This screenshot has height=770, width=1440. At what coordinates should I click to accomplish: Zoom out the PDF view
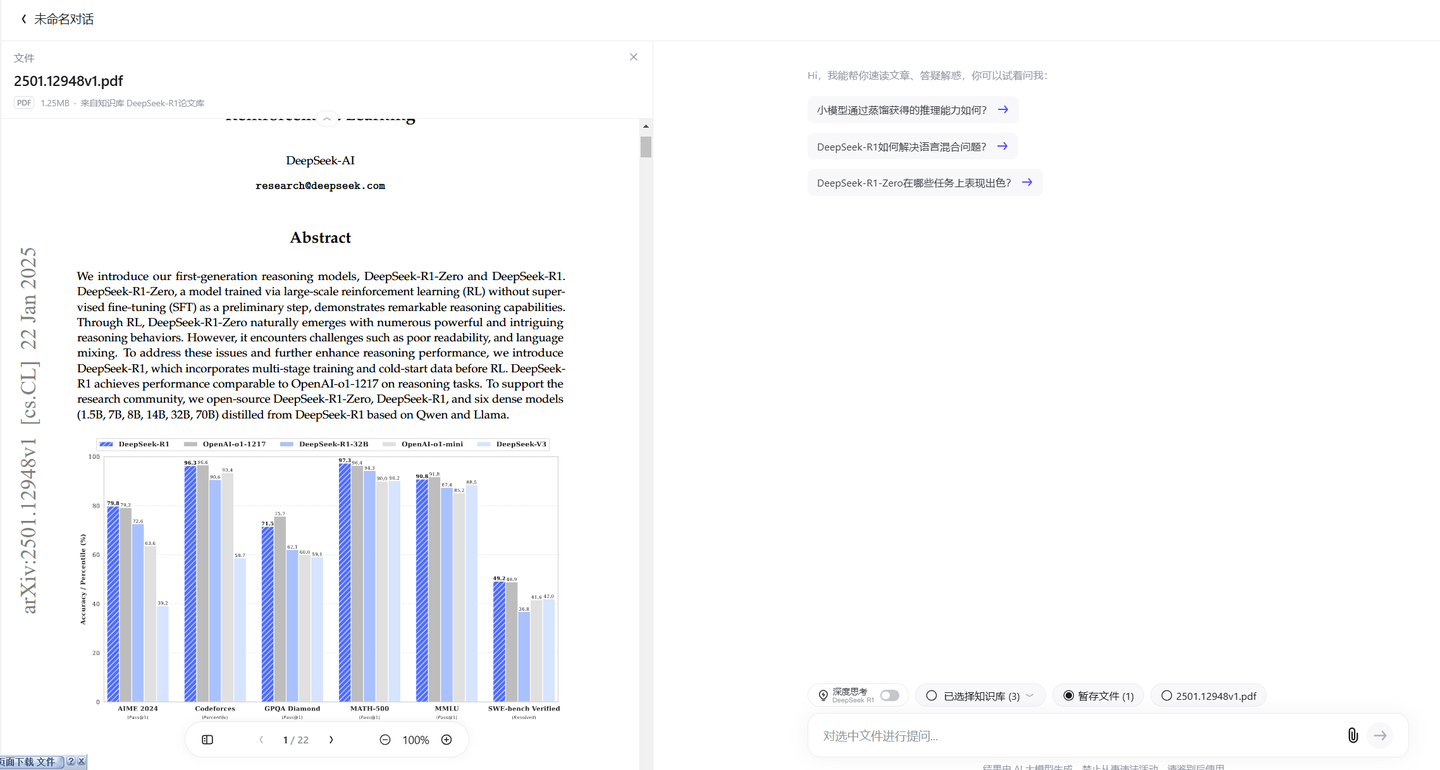[385, 740]
